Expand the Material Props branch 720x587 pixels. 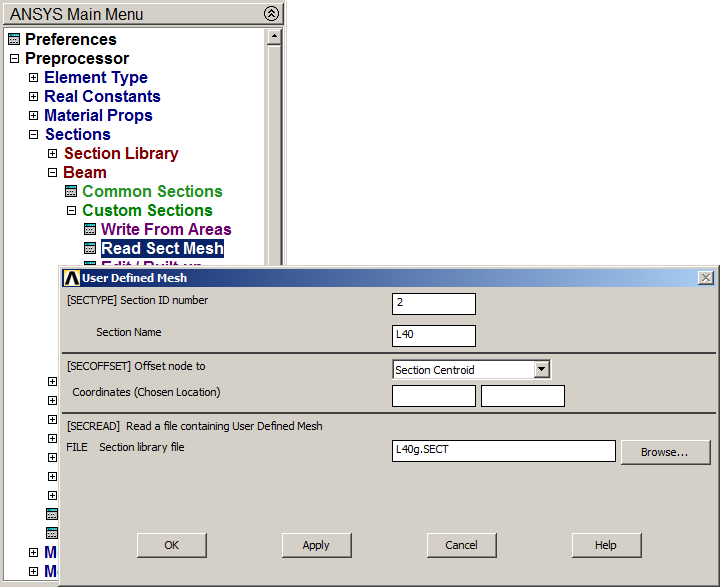tap(33, 116)
